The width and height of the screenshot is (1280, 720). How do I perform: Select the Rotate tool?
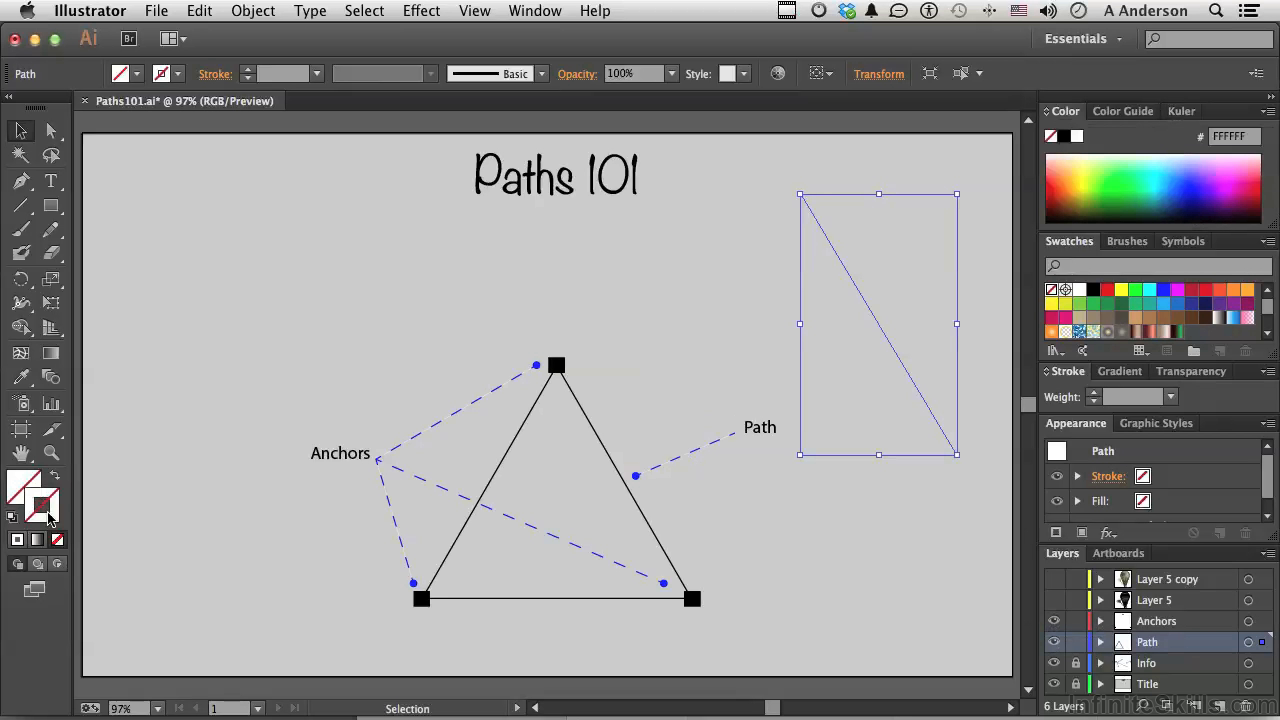coord(21,279)
